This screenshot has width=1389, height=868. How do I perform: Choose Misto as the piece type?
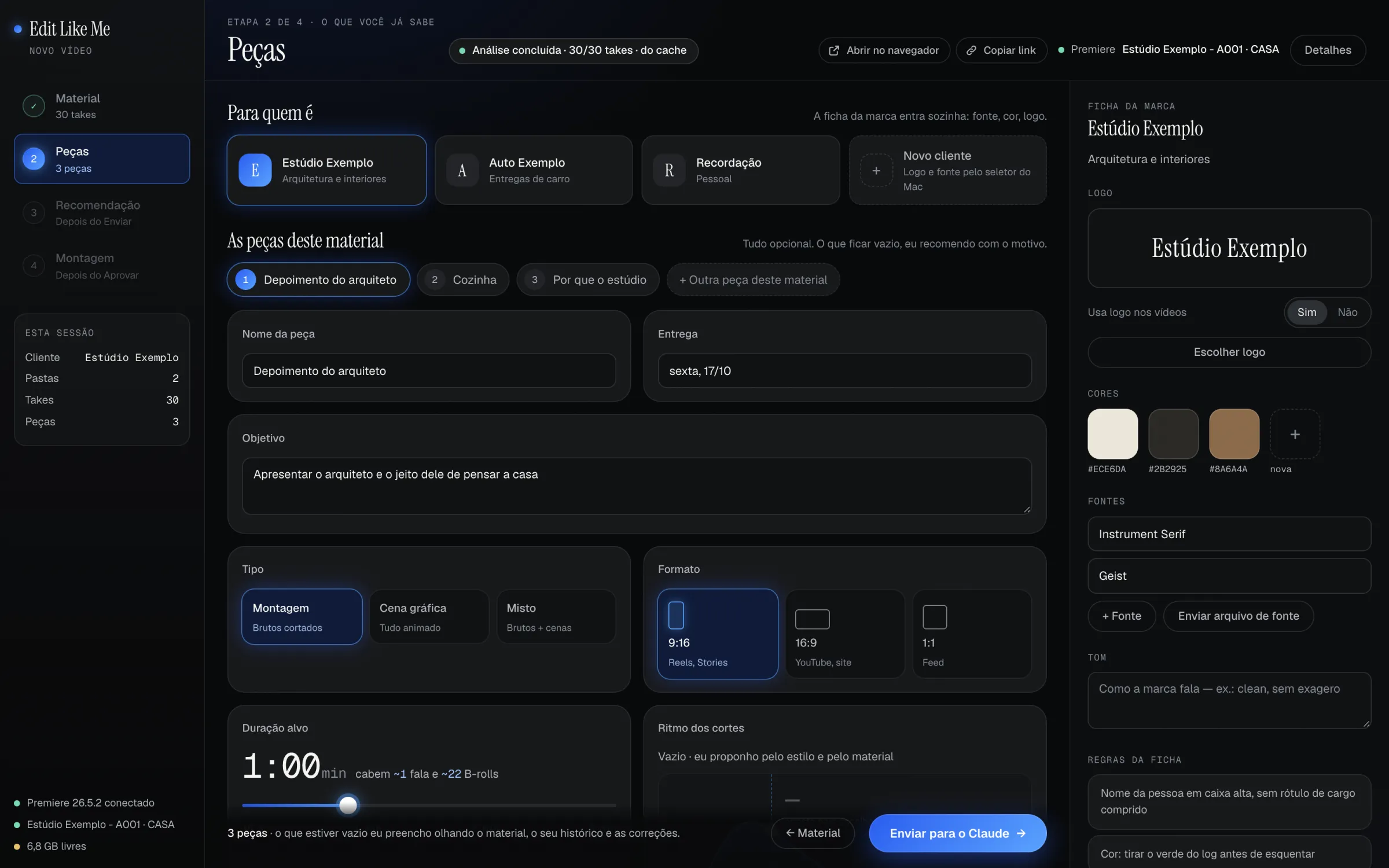(x=556, y=617)
